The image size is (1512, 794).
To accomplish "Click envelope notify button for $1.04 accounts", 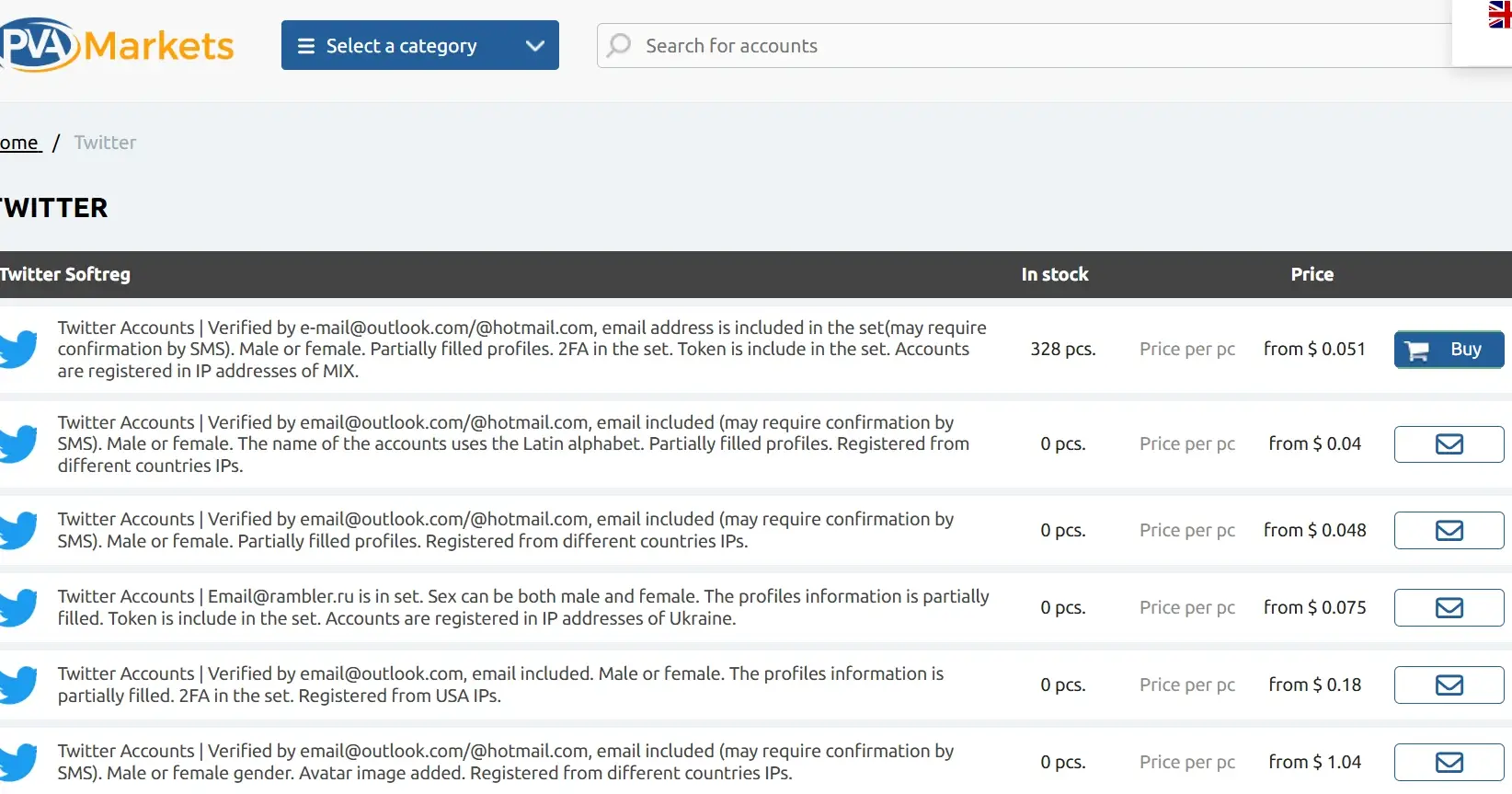I will pos(1449,763).
